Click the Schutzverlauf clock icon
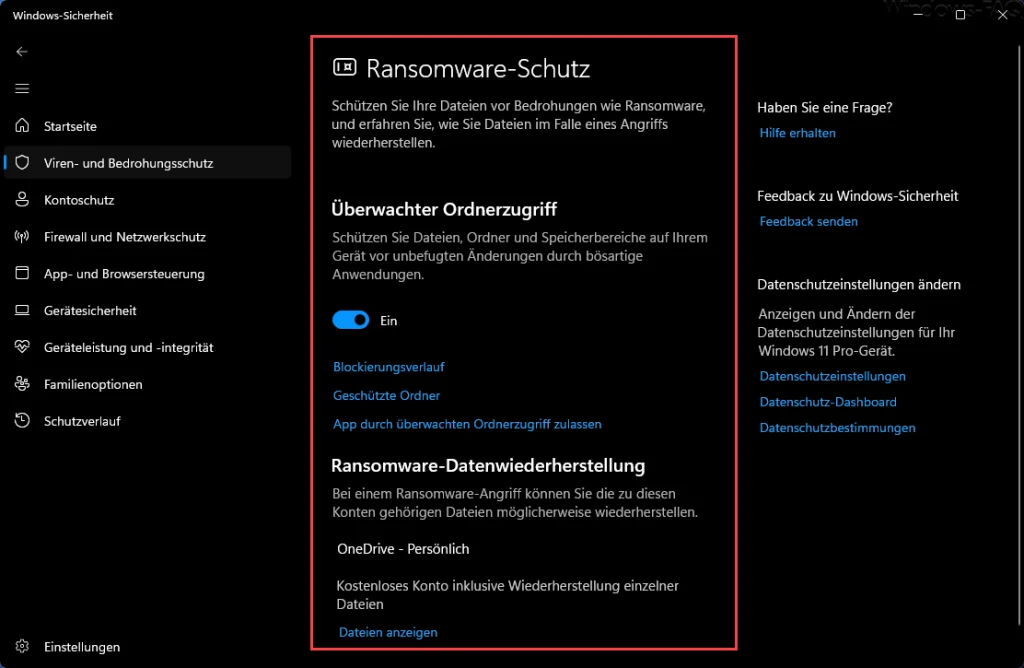Screen dimensions: 1024x668 click(22, 421)
